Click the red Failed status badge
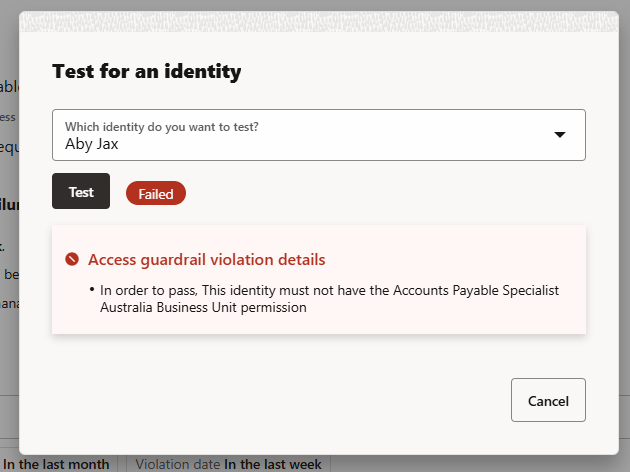The height and width of the screenshot is (472, 630). [x=156, y=194]
